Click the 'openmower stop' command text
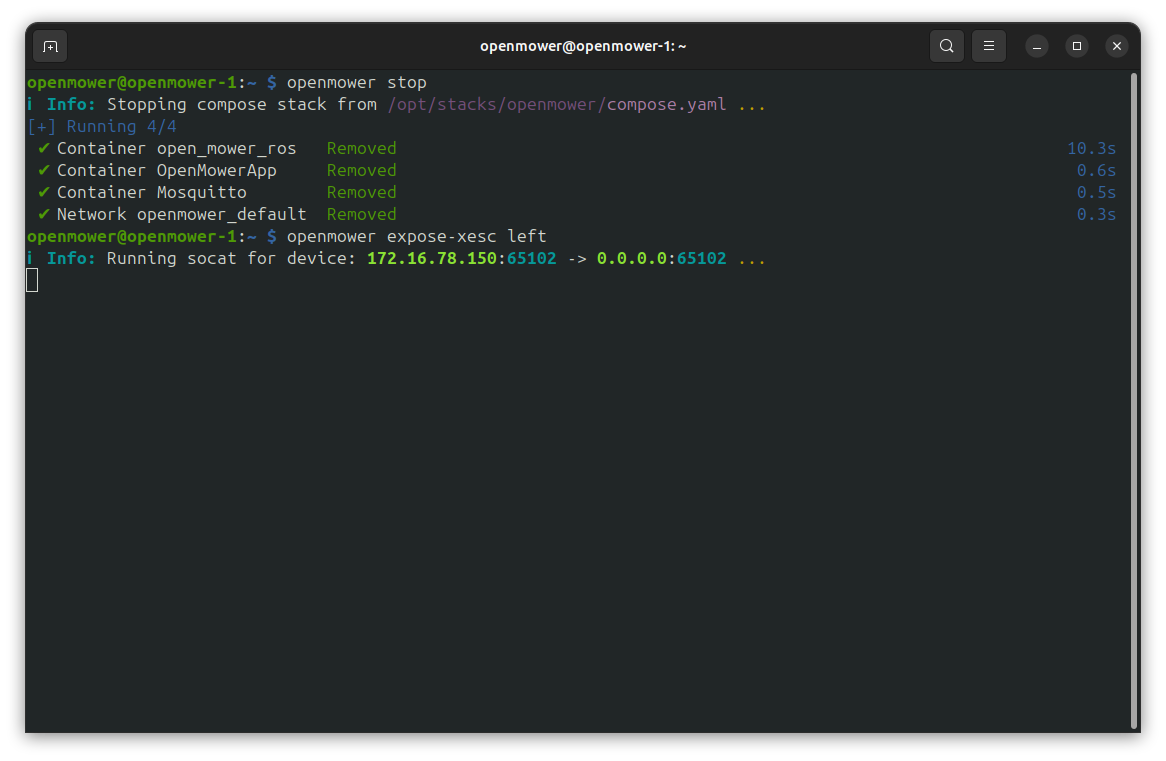This screenshot has width=1166, height=761. pyautogui.click(x=356, y=82)
